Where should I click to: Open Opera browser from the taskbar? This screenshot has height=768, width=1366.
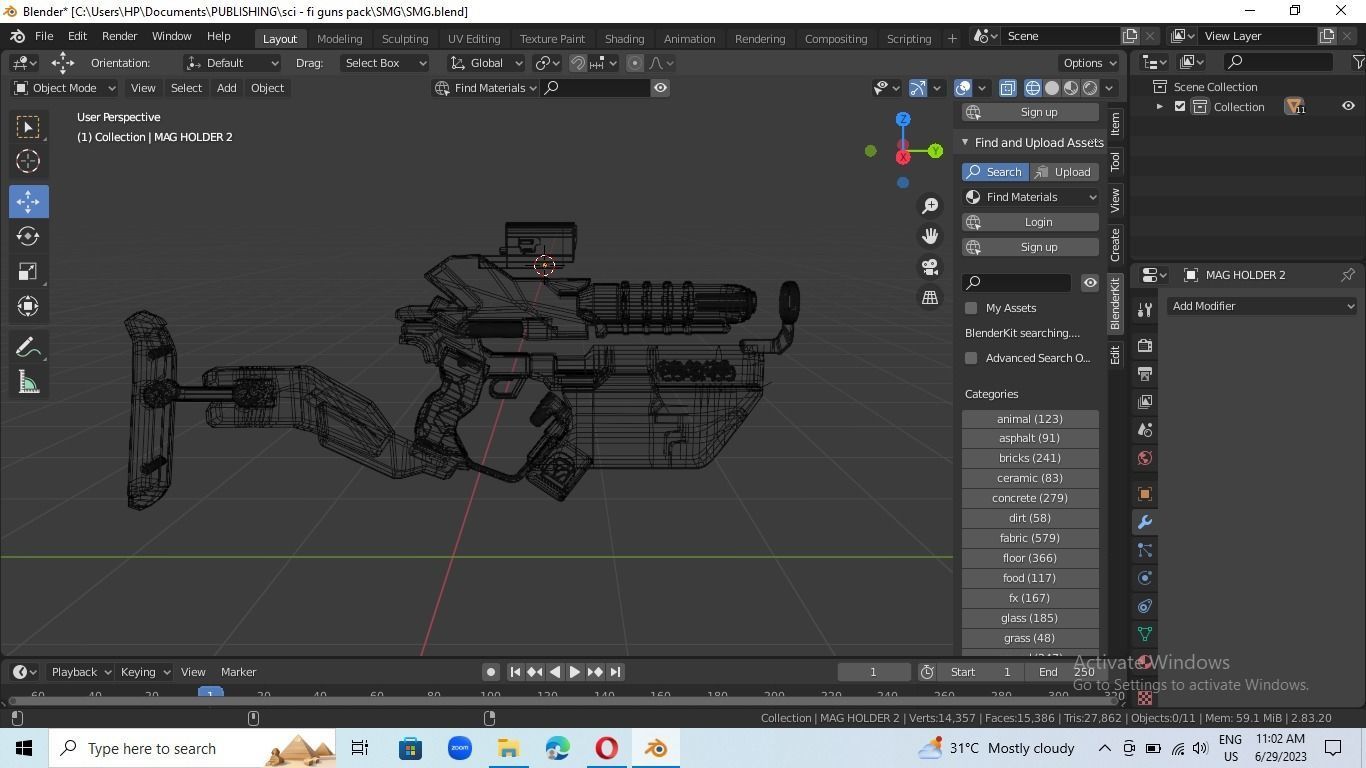click(606, 748)
